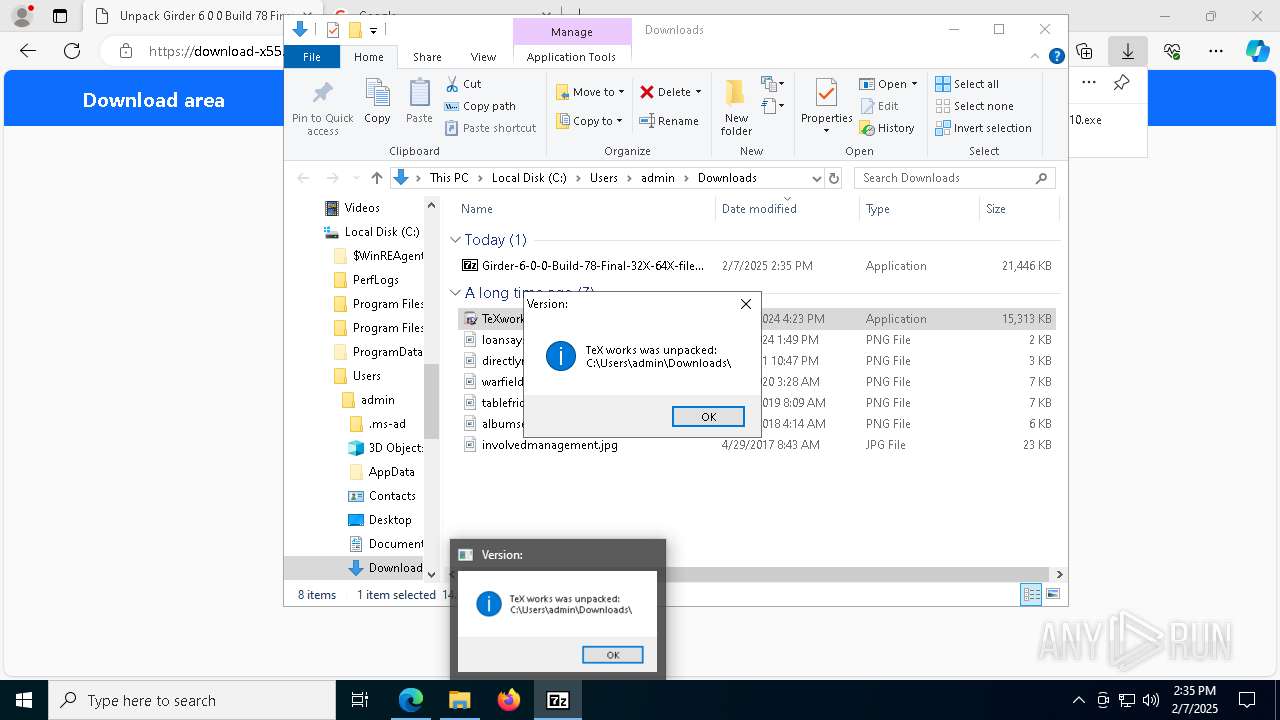Click the Up one level arrow
This screenshot has width=1280, height=720.
click(376, 178)
